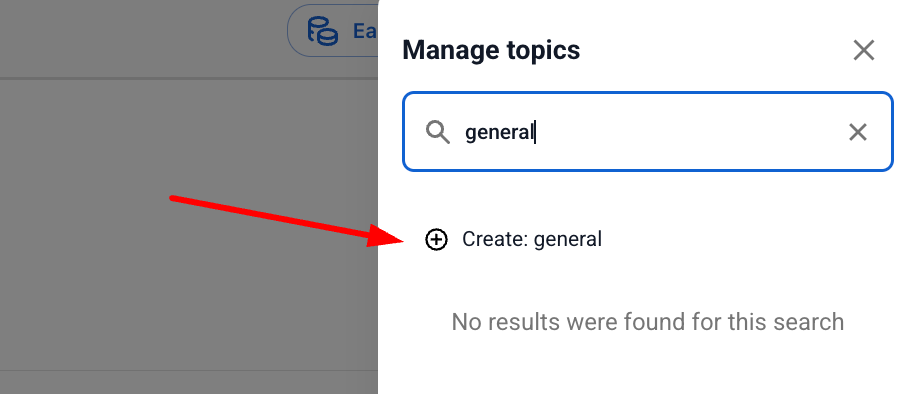Click the No results found message
The width and height of the screenshot is (914, 394).
point(648,322)
